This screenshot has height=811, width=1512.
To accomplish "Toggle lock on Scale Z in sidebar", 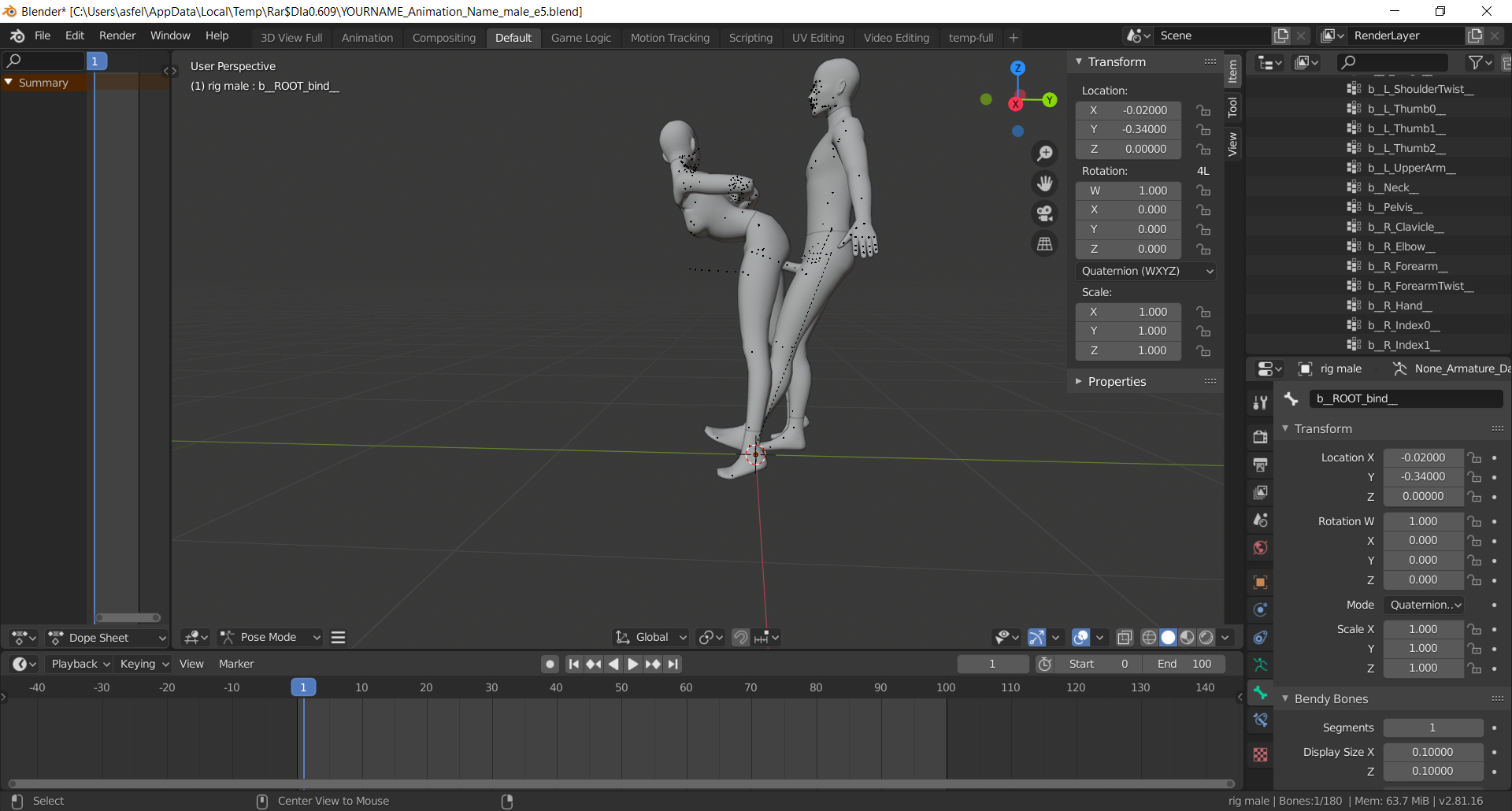I will coord(1203,350).
